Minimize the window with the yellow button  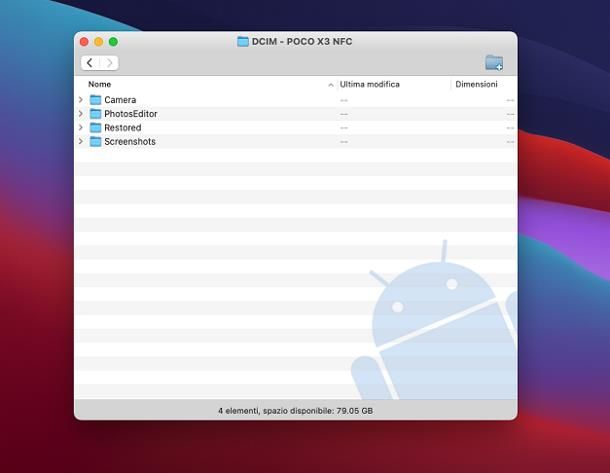(99, 42)
